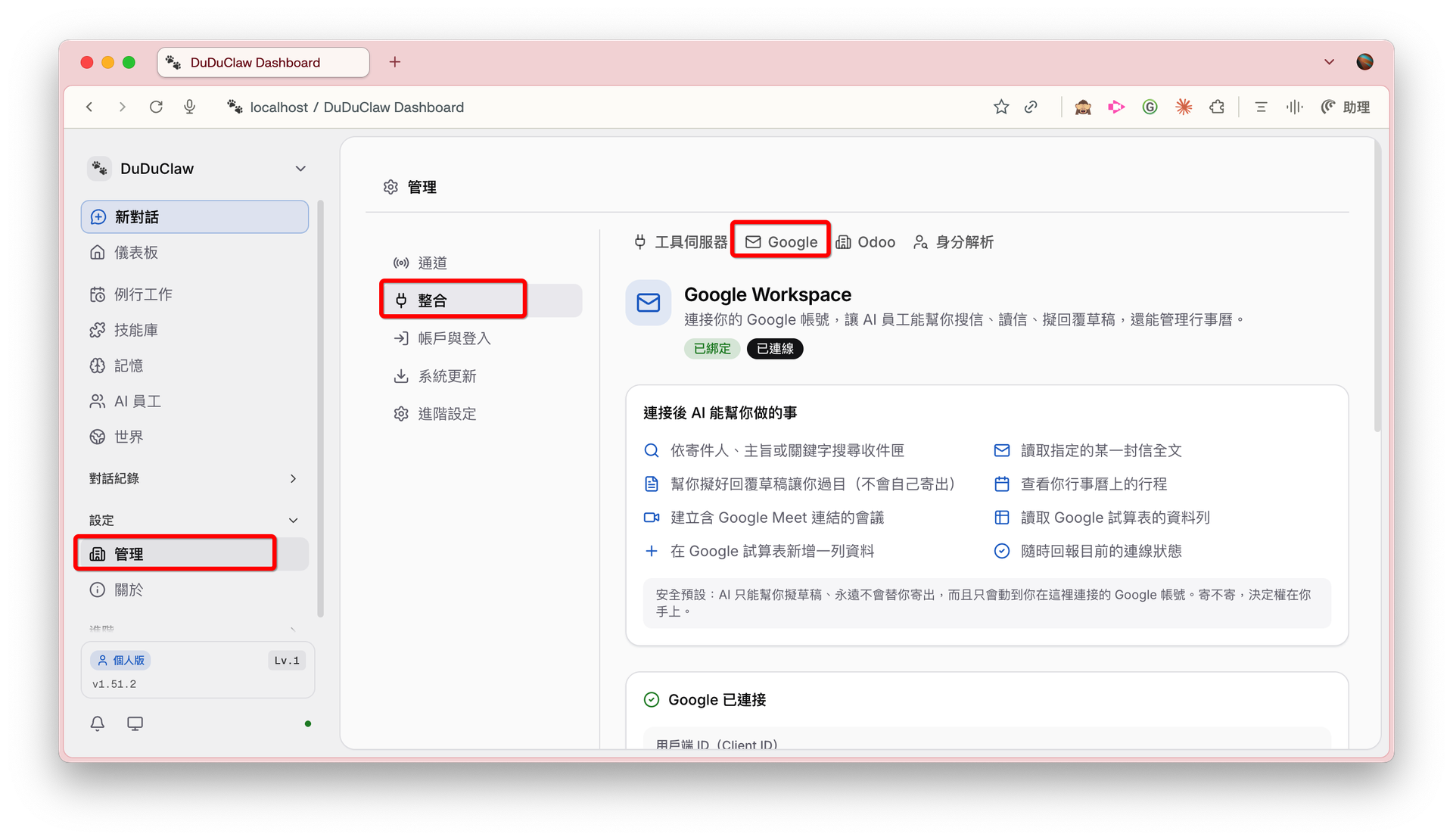Click the orange starburst extension icon
Image resolution: width=1453 pixels, height=840 pixels.
click(1184, 107)
